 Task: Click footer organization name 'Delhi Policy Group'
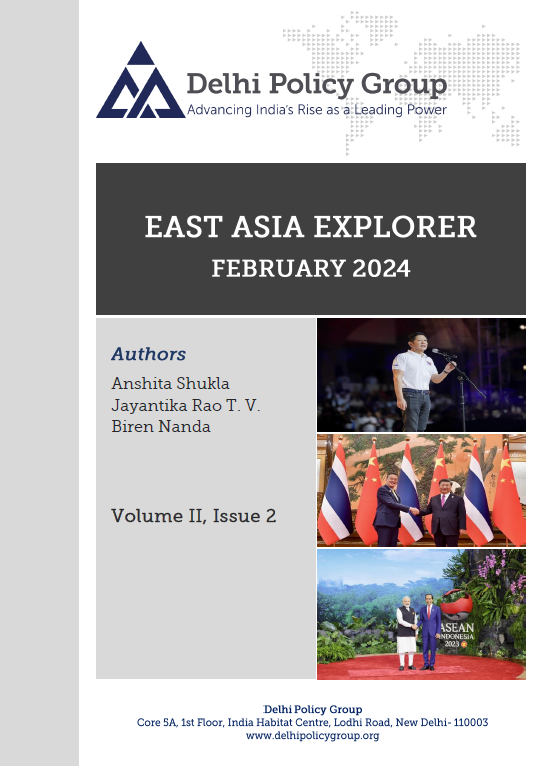(x=312, y=709)
